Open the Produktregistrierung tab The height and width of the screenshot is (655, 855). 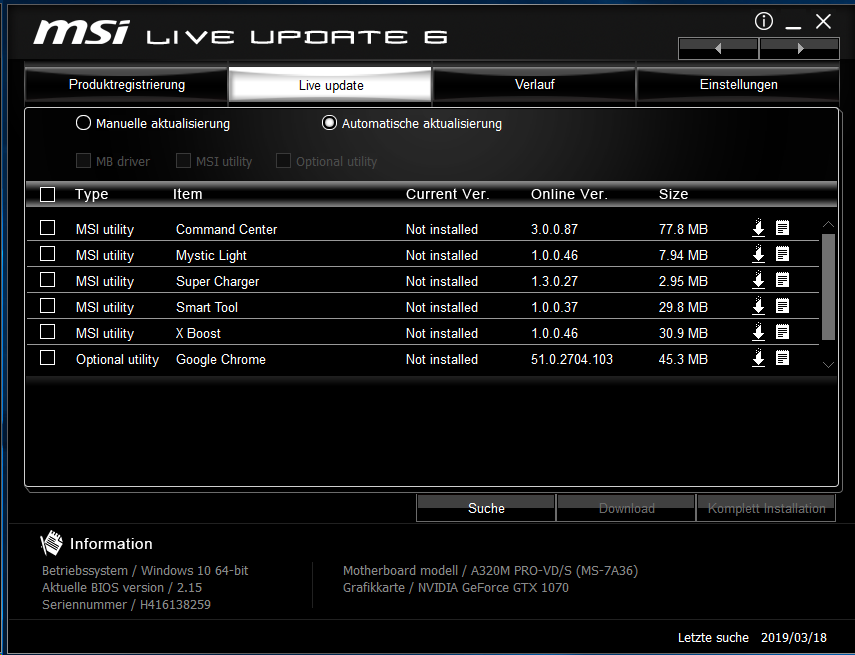pos(127,85)
